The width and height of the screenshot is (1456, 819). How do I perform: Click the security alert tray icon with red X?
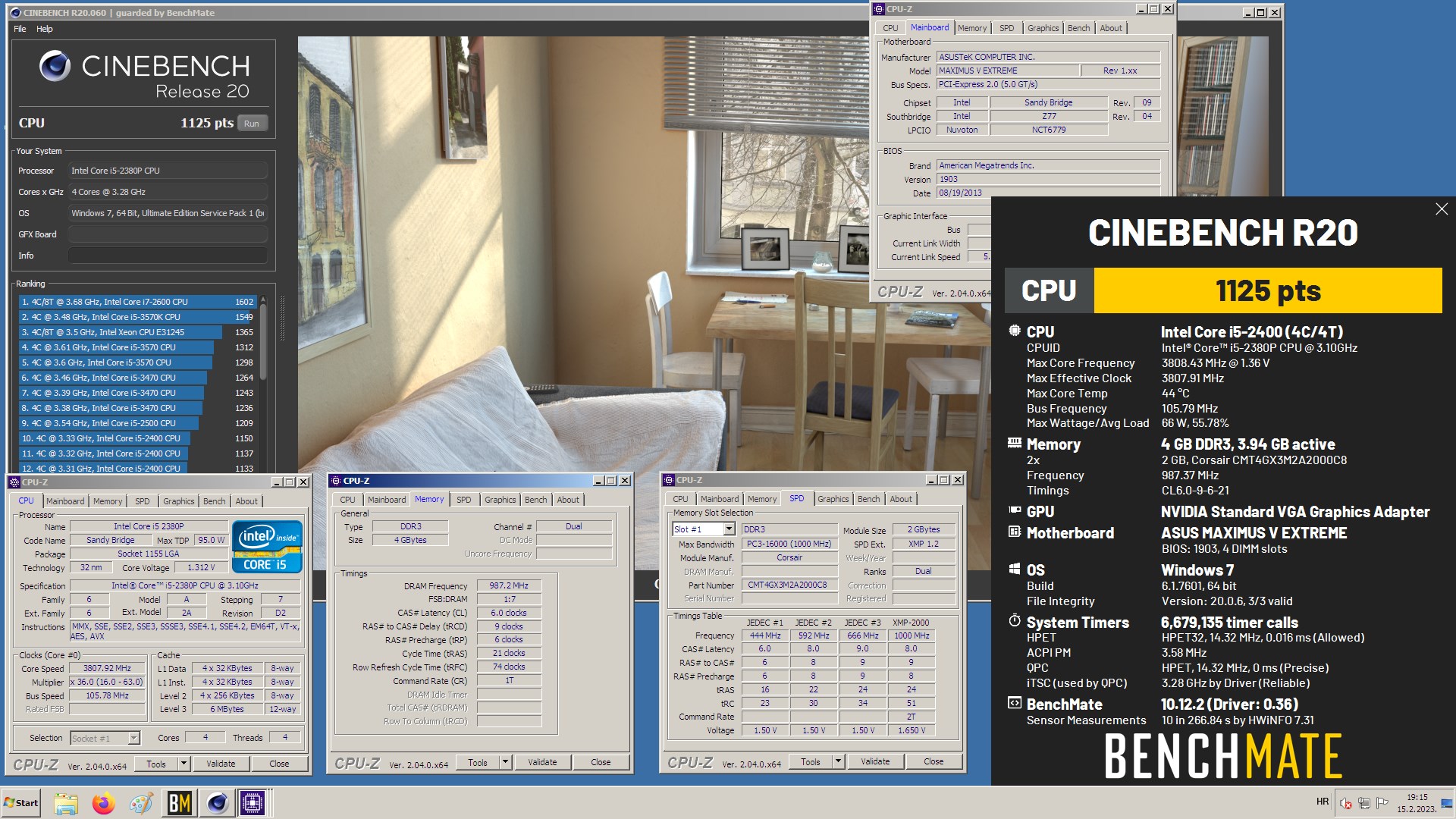1345,803
